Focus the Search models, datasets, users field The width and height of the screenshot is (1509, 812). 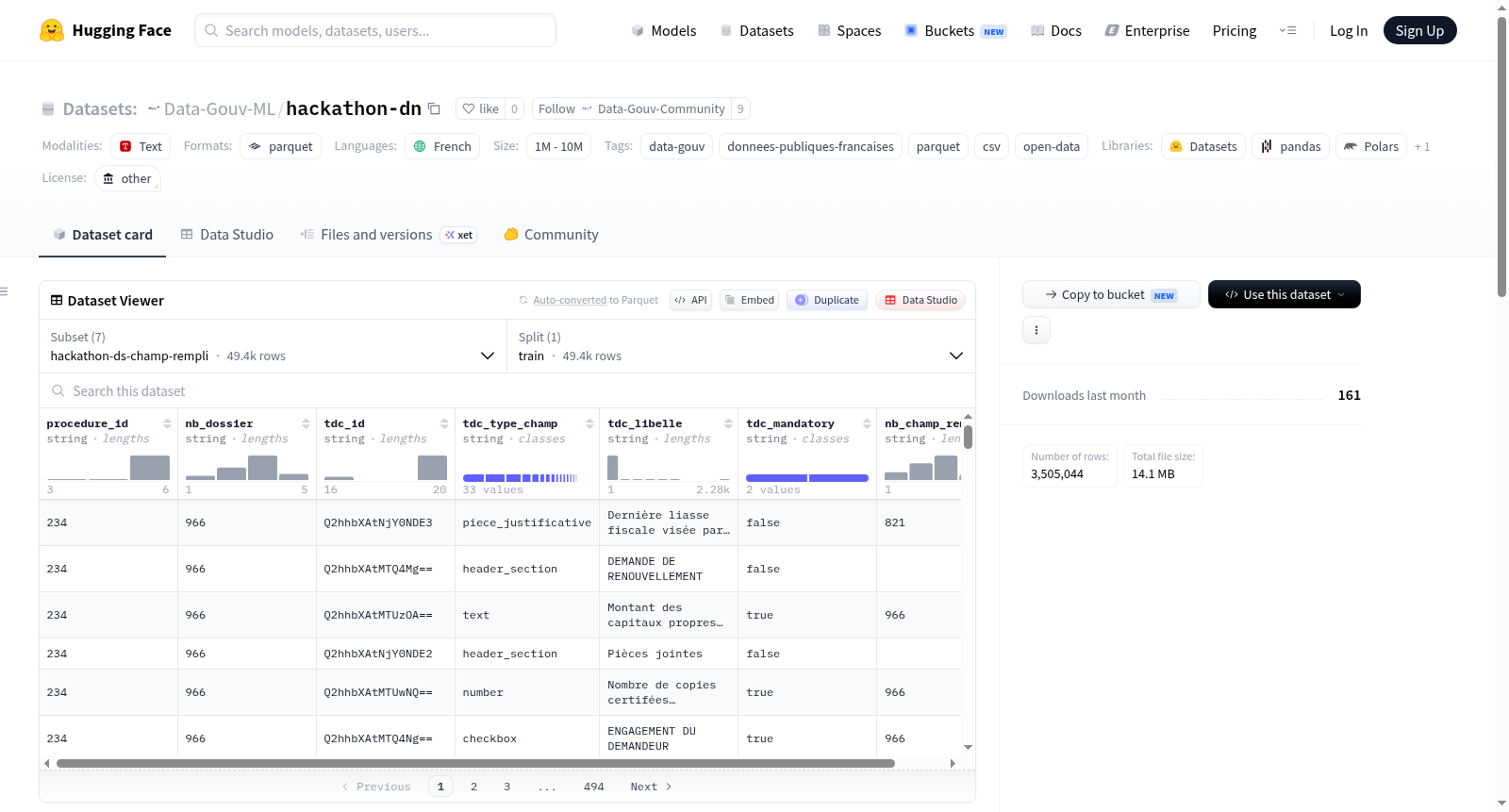tap(375, 30)
